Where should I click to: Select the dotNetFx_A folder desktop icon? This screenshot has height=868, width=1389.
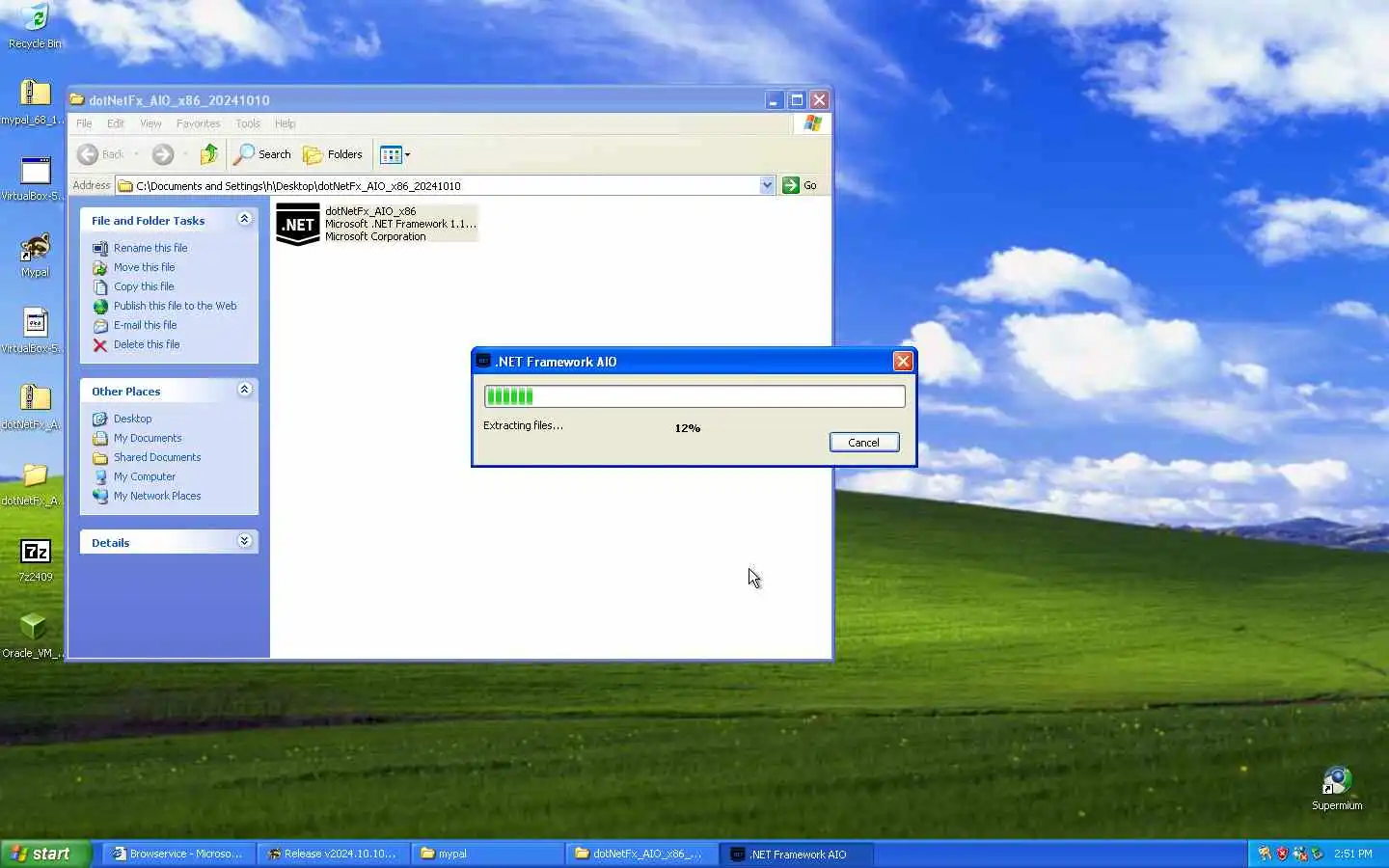(35, 483)
